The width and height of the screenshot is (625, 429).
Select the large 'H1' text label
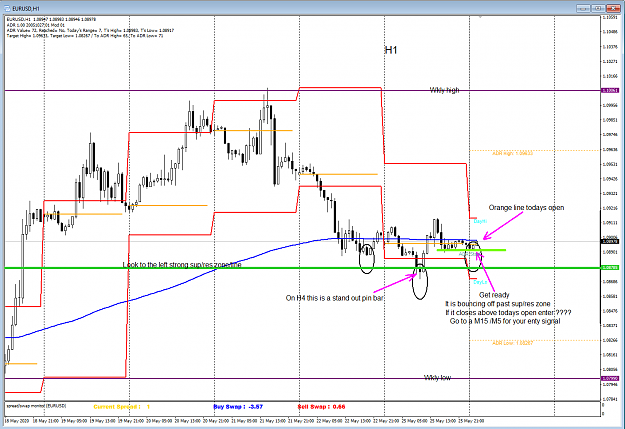point(391,50)
